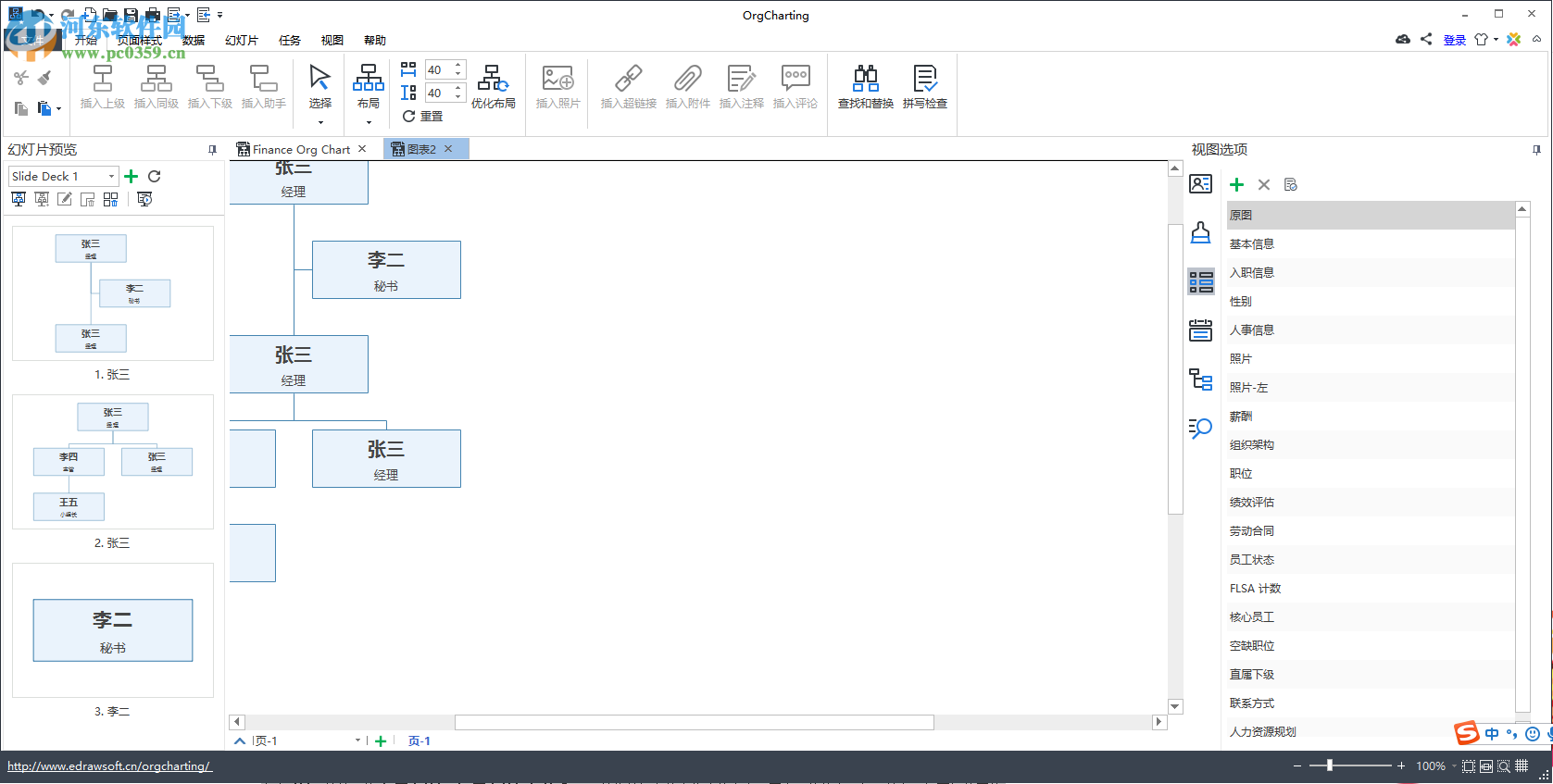Select 入职信息 in view options list
The image size is (1553, 784).
click(x=1371, y=273)
